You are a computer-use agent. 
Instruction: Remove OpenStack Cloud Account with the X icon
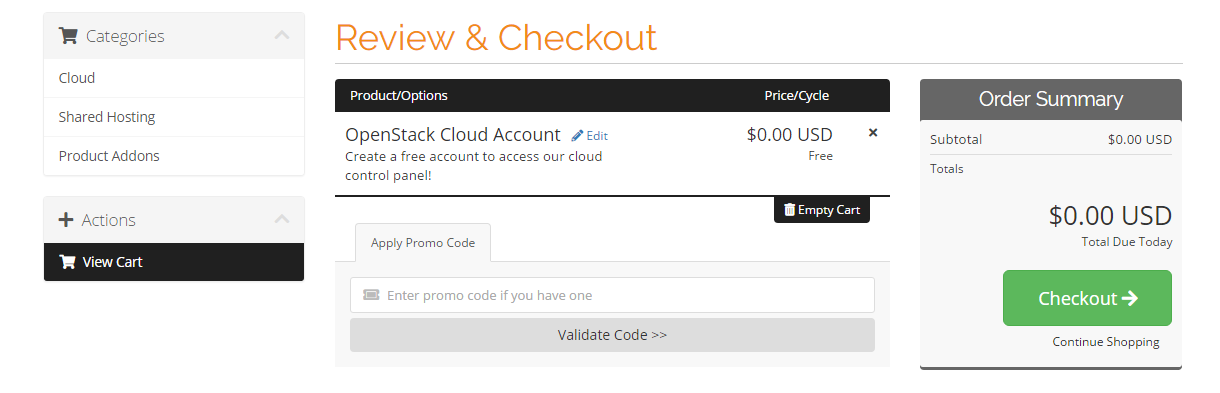pyautogui.click(x=873, y=132)
